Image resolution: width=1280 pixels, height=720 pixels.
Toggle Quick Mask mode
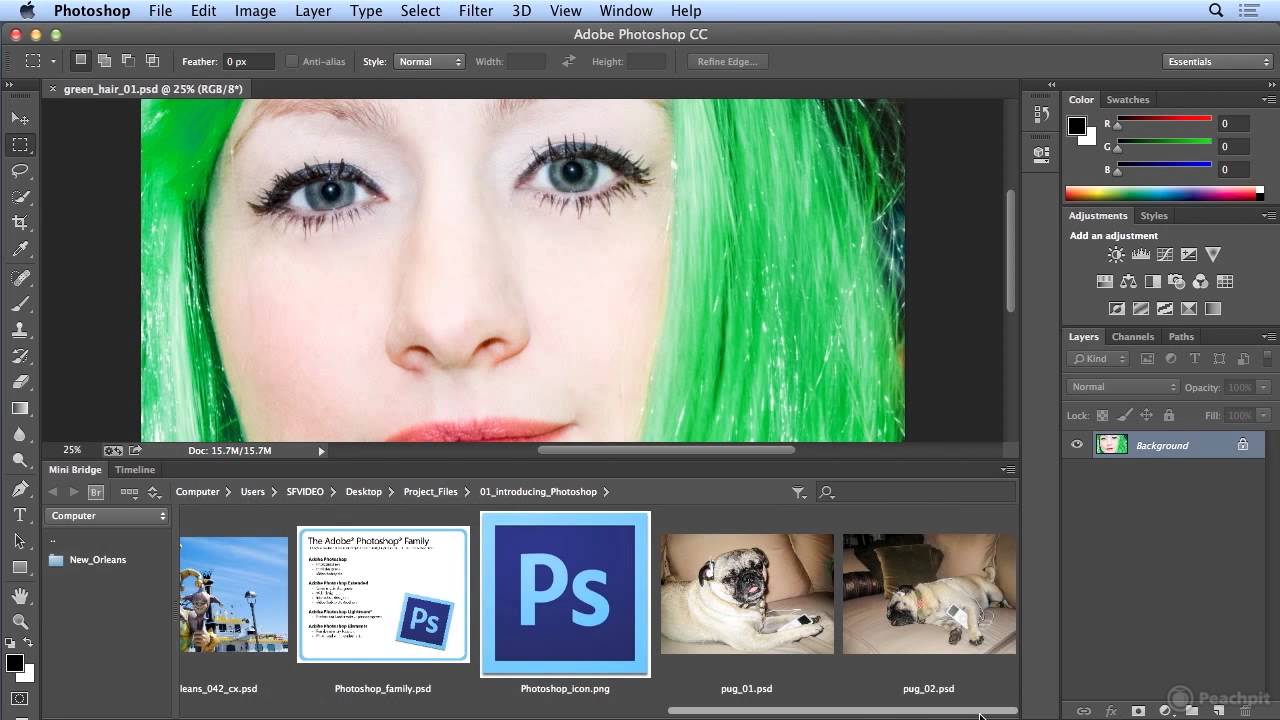coord(19,698)
